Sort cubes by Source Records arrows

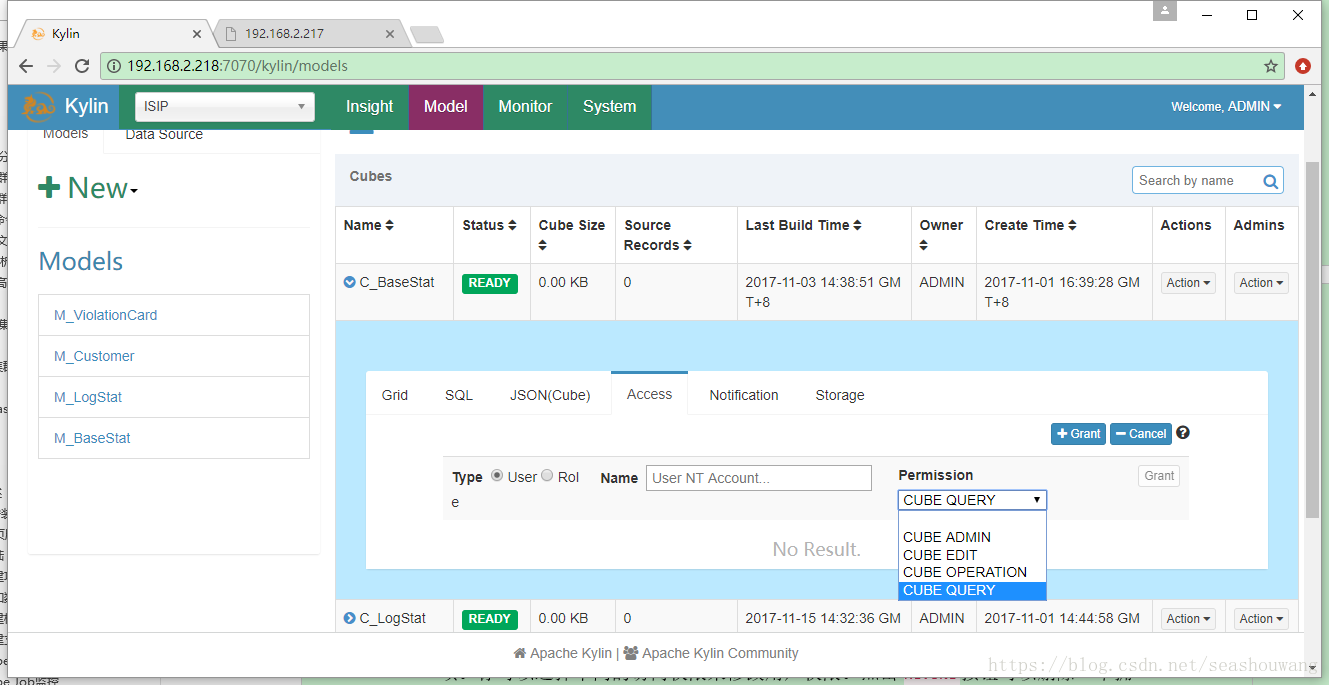[688, 245]
